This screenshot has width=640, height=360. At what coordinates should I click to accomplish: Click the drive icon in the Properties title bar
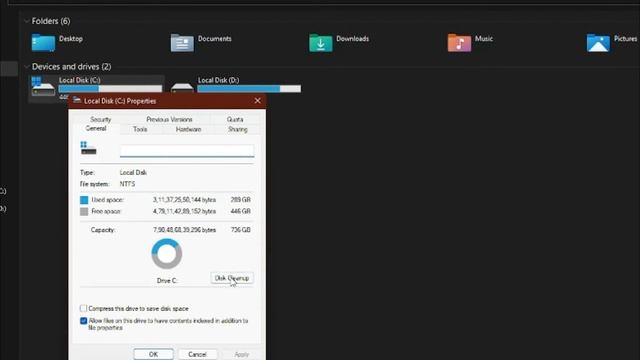click(x=77, y=101)
